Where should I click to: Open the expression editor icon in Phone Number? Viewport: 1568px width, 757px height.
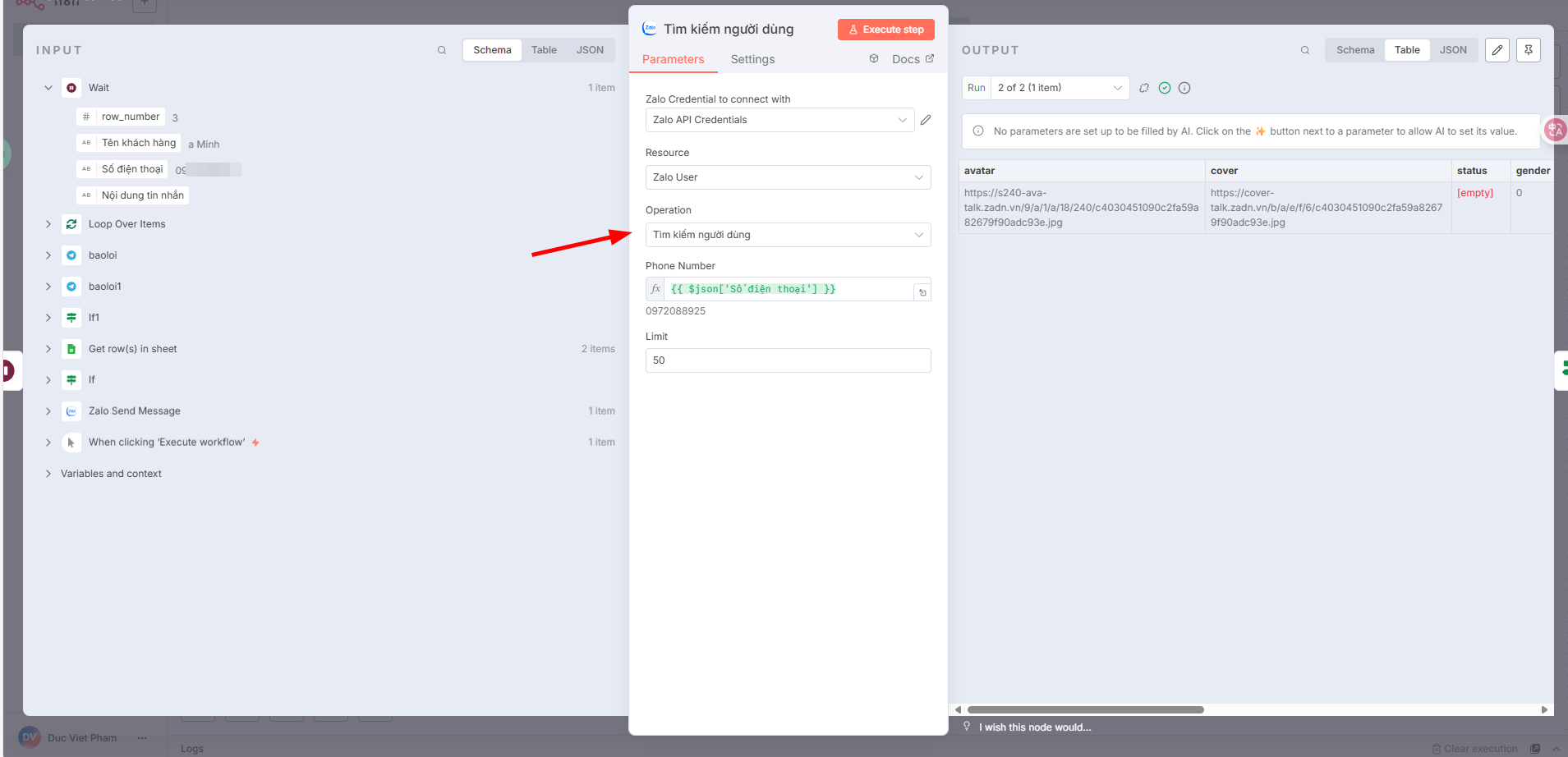click(x=922, y=292)
